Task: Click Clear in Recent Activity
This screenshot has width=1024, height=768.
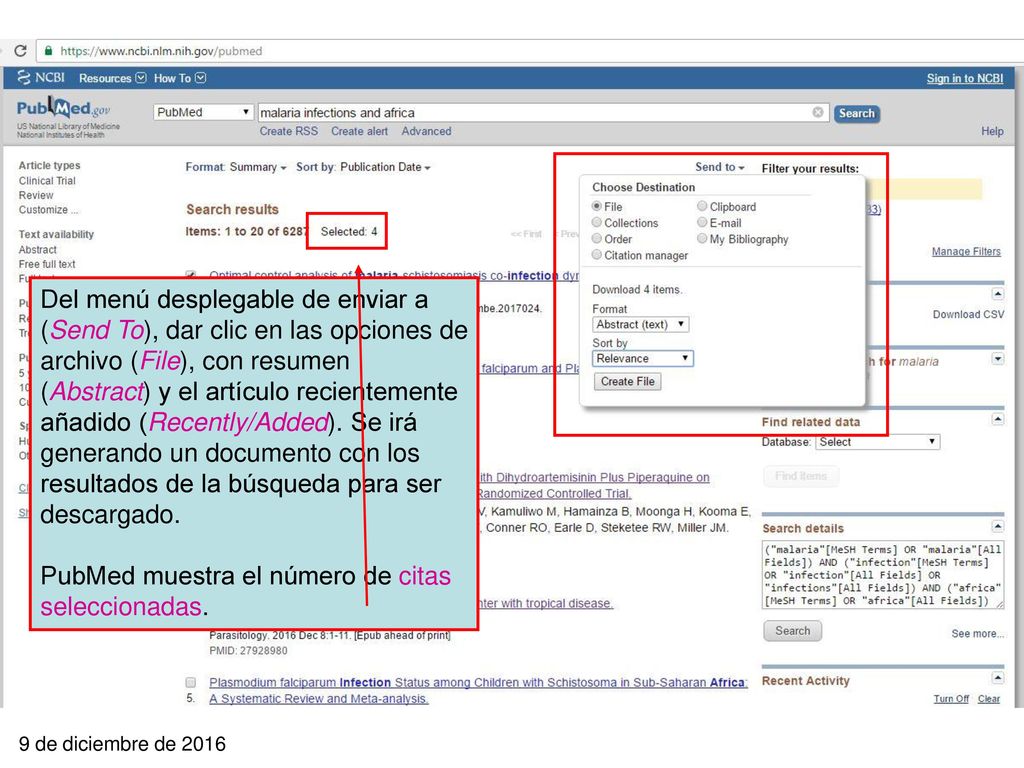Action: click(989, 699)
